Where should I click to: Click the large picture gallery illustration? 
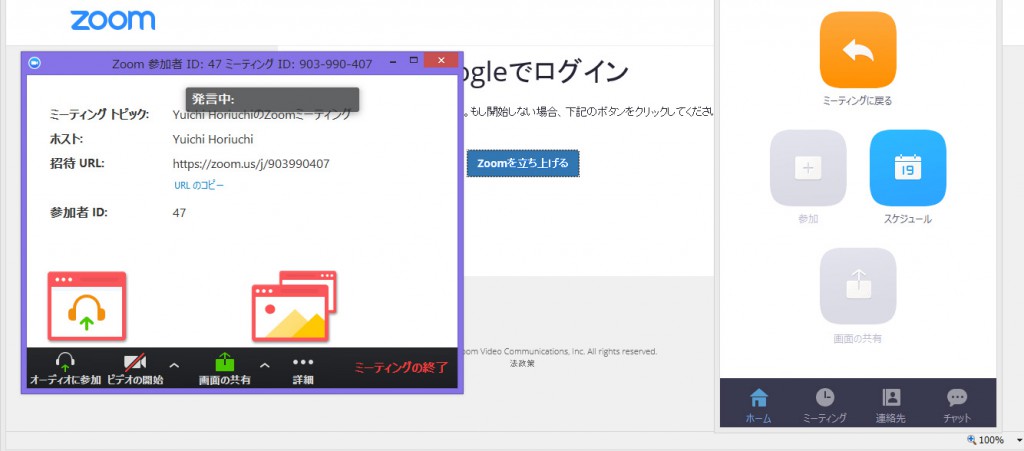[x=294, y=306]
